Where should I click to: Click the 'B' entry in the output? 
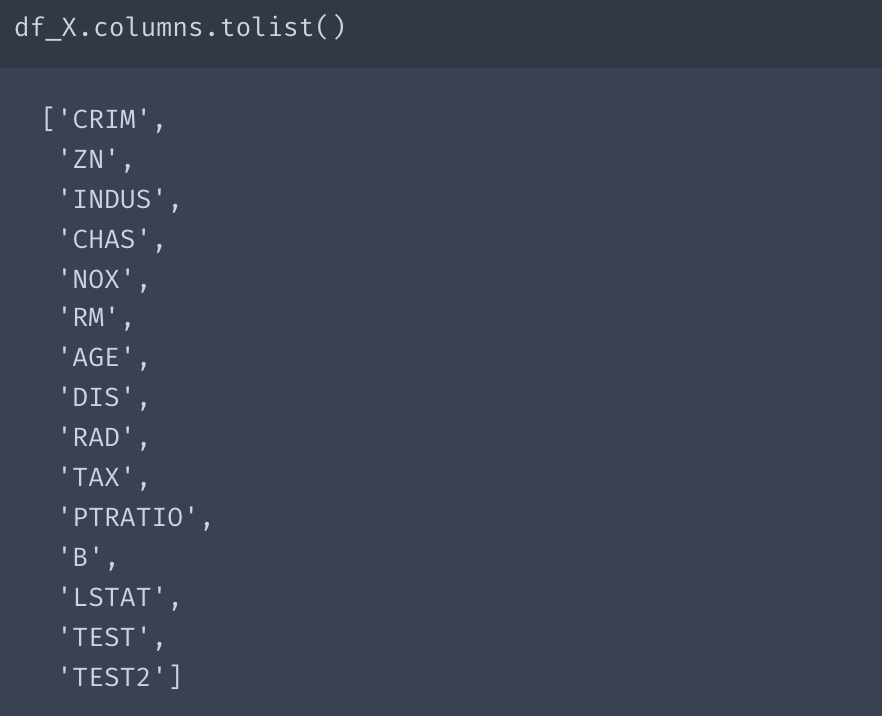tap(81, 558)
